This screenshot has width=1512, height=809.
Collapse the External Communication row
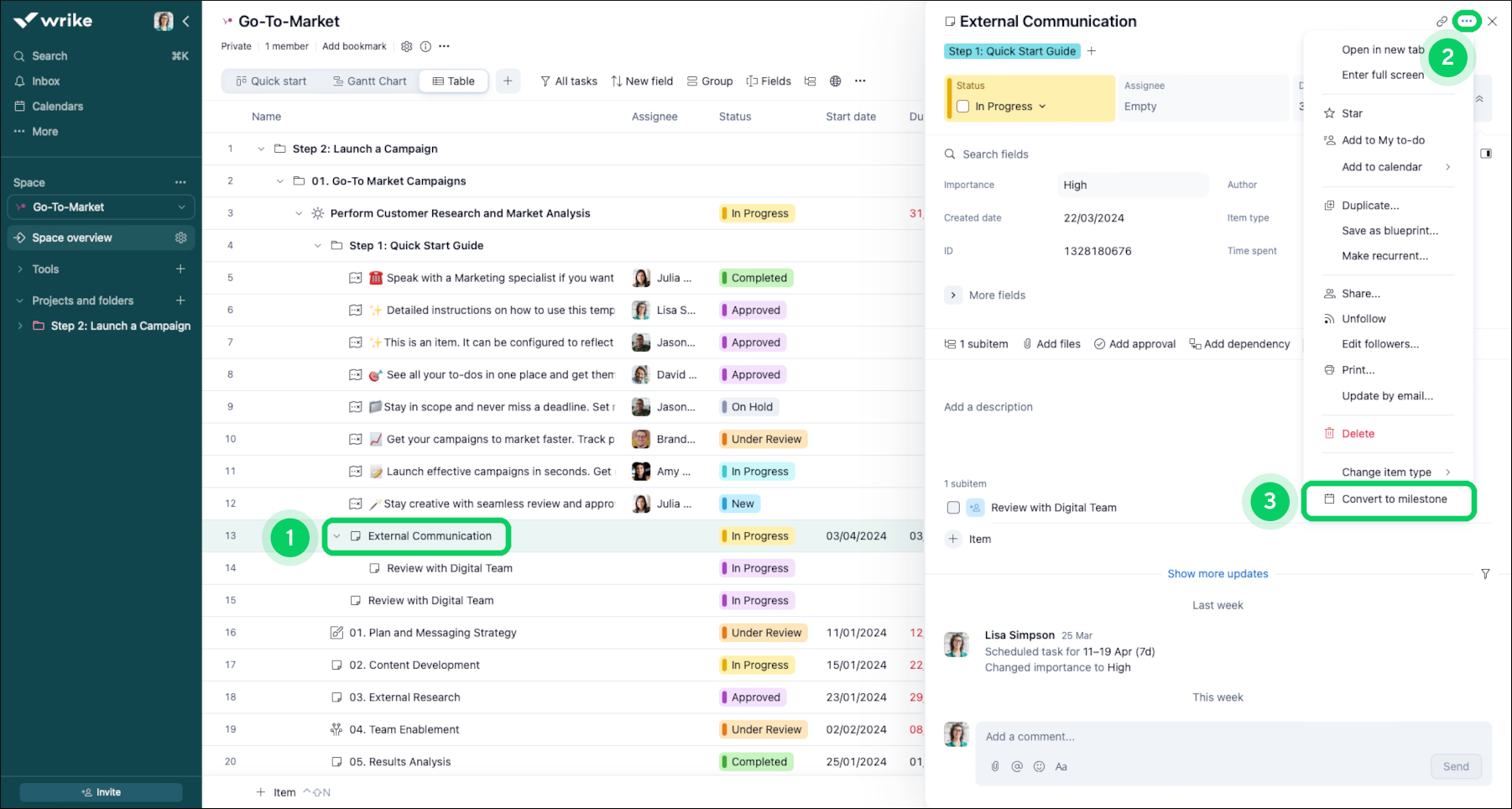point(337,536)
